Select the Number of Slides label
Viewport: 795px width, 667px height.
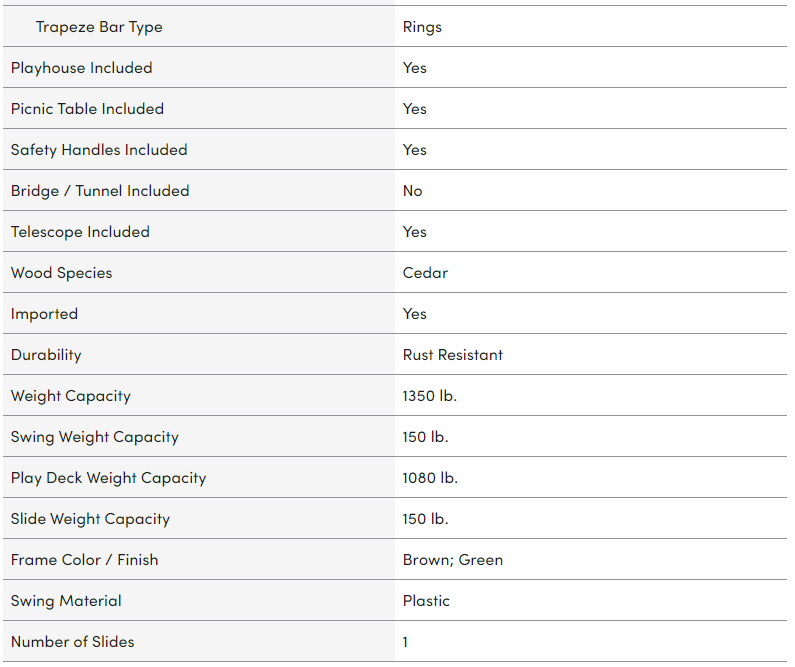pyautogui.click(x=72, y=642)
